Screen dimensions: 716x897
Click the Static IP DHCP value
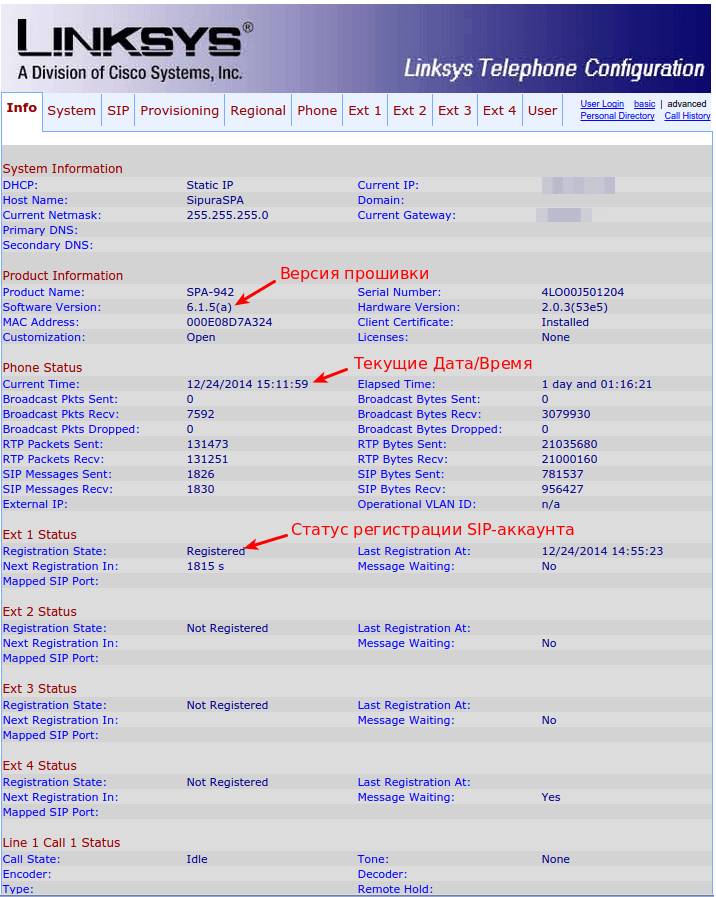click(x=210, y=185)
